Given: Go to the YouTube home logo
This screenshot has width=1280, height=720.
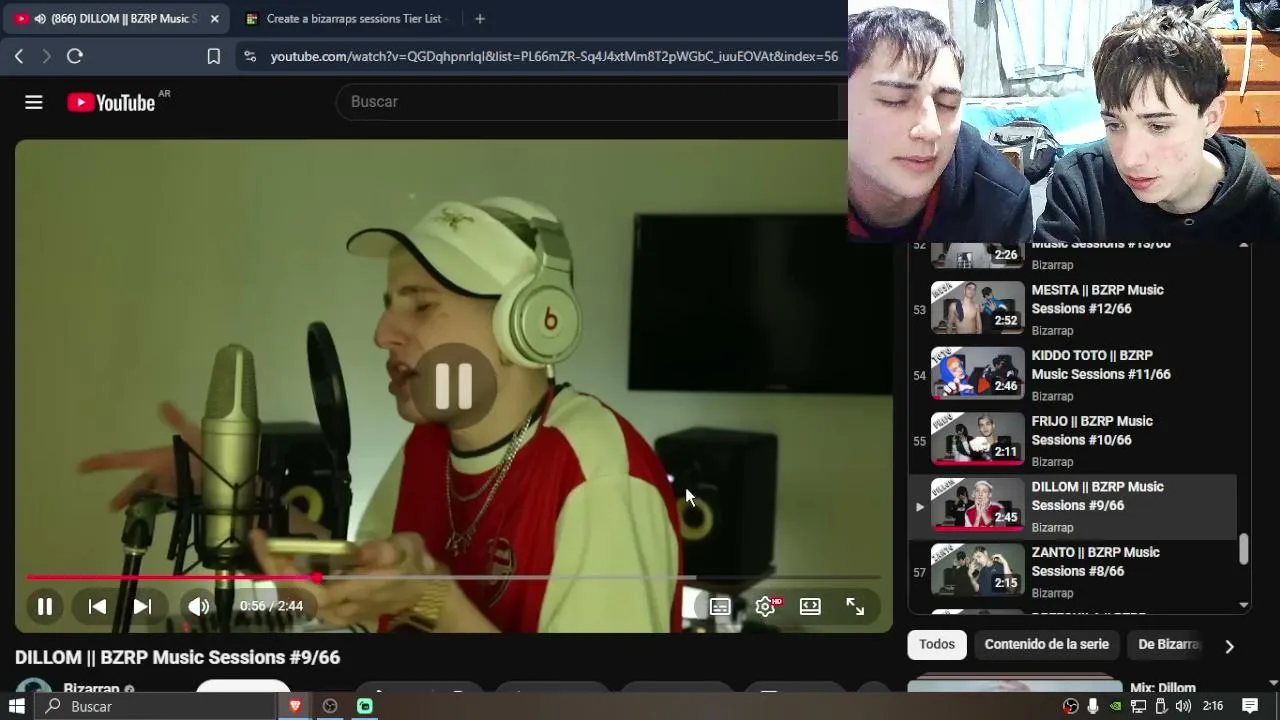Looking at the screenshot, I should pos(111,102).
